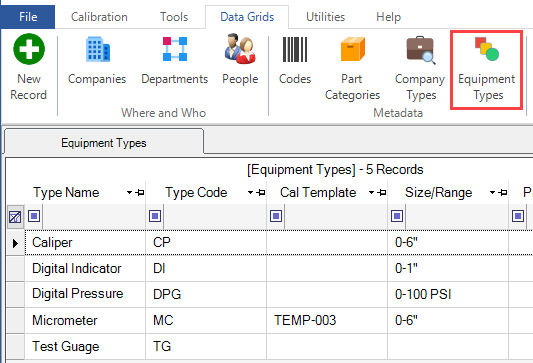Pin the Type Code column

(x=261, y=193)
